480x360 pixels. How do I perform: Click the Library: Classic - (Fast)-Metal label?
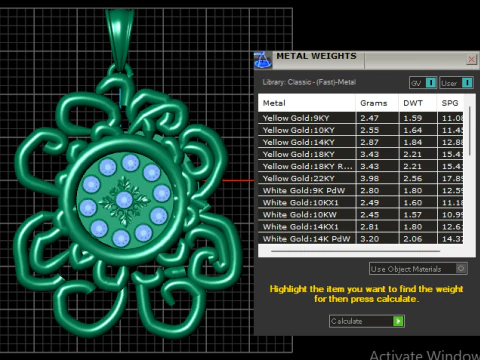[309, 82]
